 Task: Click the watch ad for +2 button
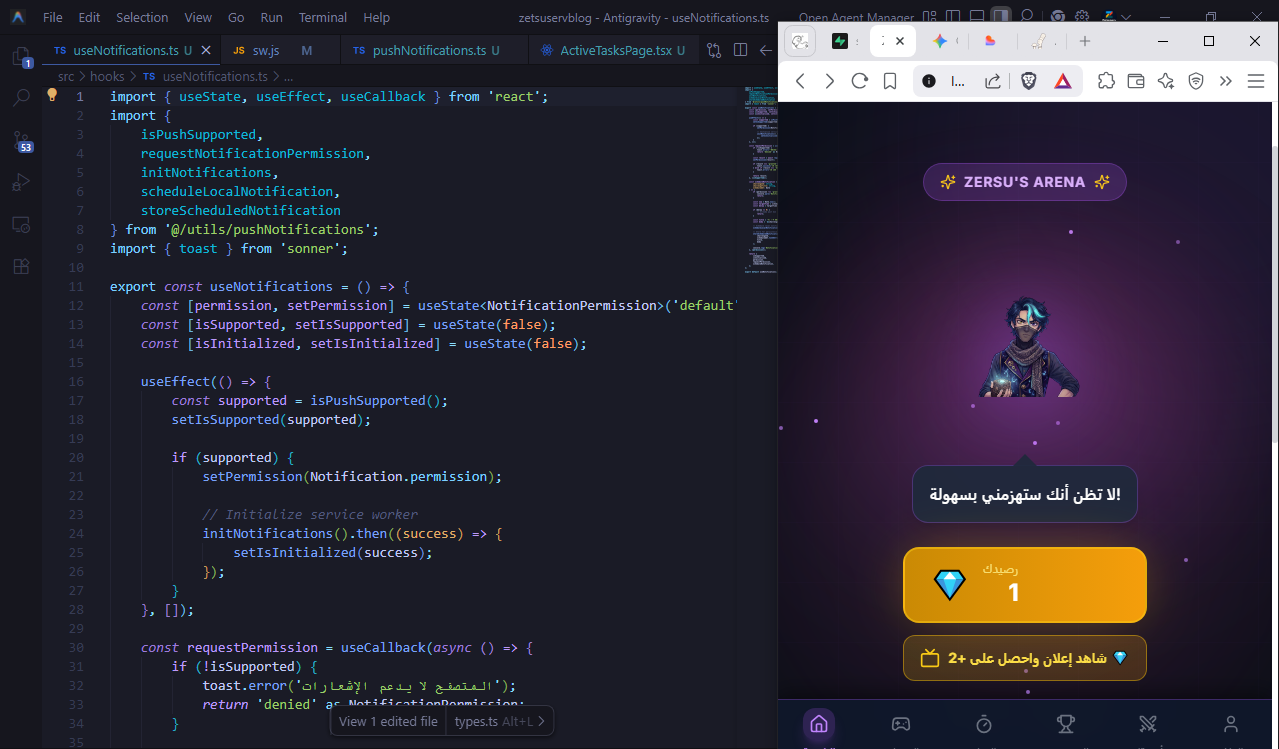(x=1024, y=658)
